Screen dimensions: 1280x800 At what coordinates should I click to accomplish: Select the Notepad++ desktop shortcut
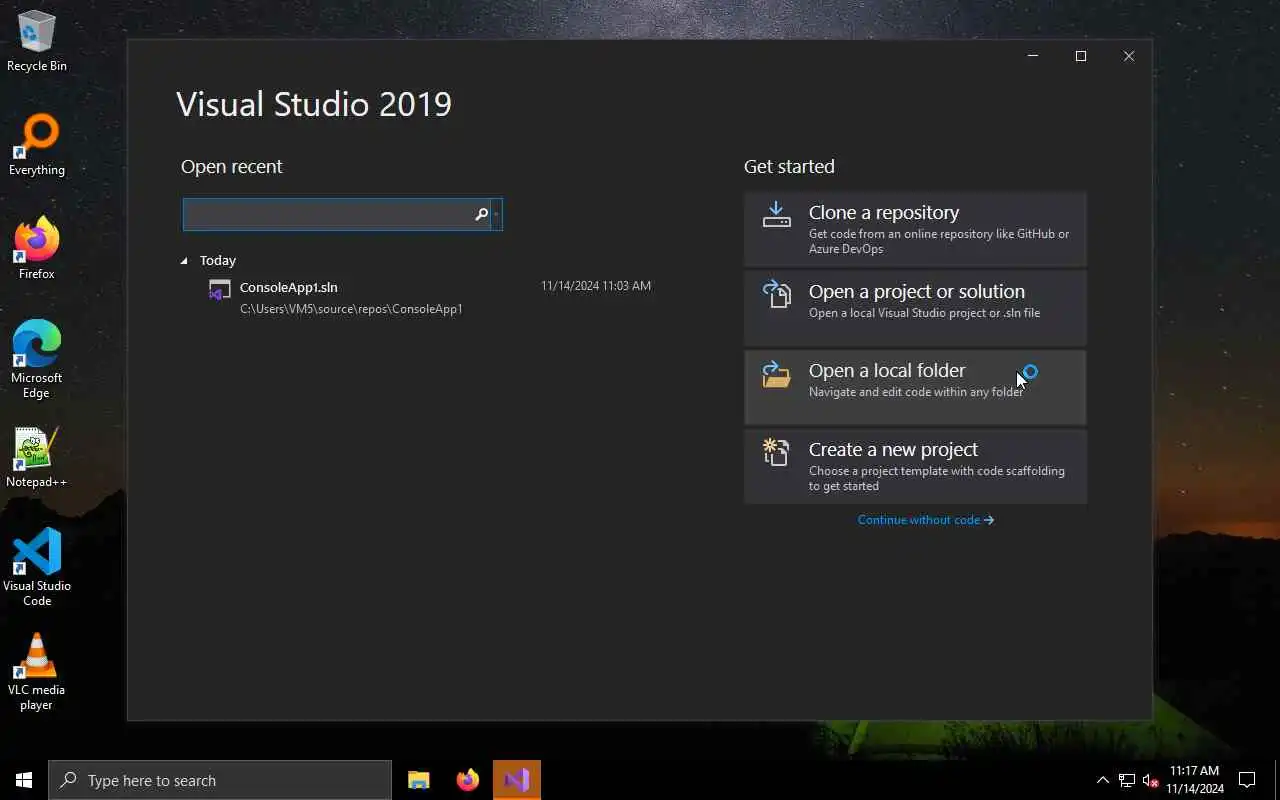[37, 457]
